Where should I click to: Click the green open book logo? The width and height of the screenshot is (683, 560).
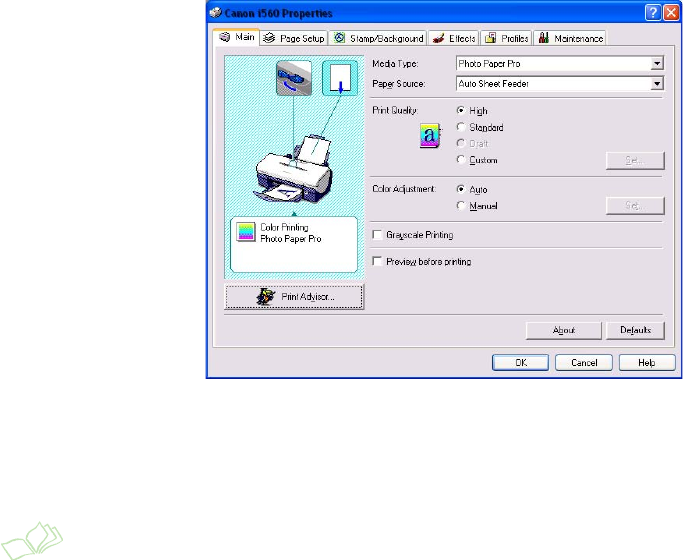[32, 540]
